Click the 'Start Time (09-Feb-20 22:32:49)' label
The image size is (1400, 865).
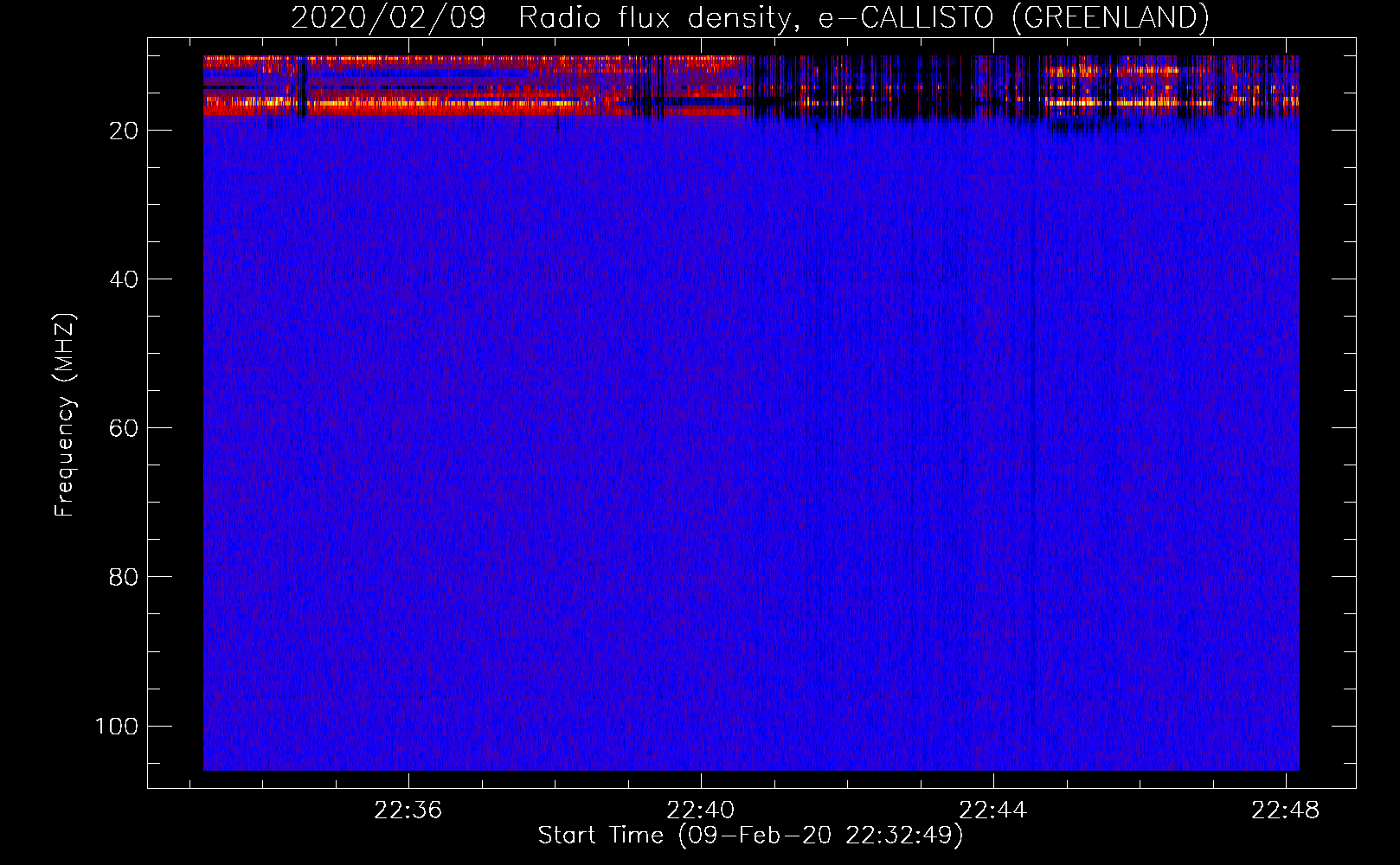[750, 836]
